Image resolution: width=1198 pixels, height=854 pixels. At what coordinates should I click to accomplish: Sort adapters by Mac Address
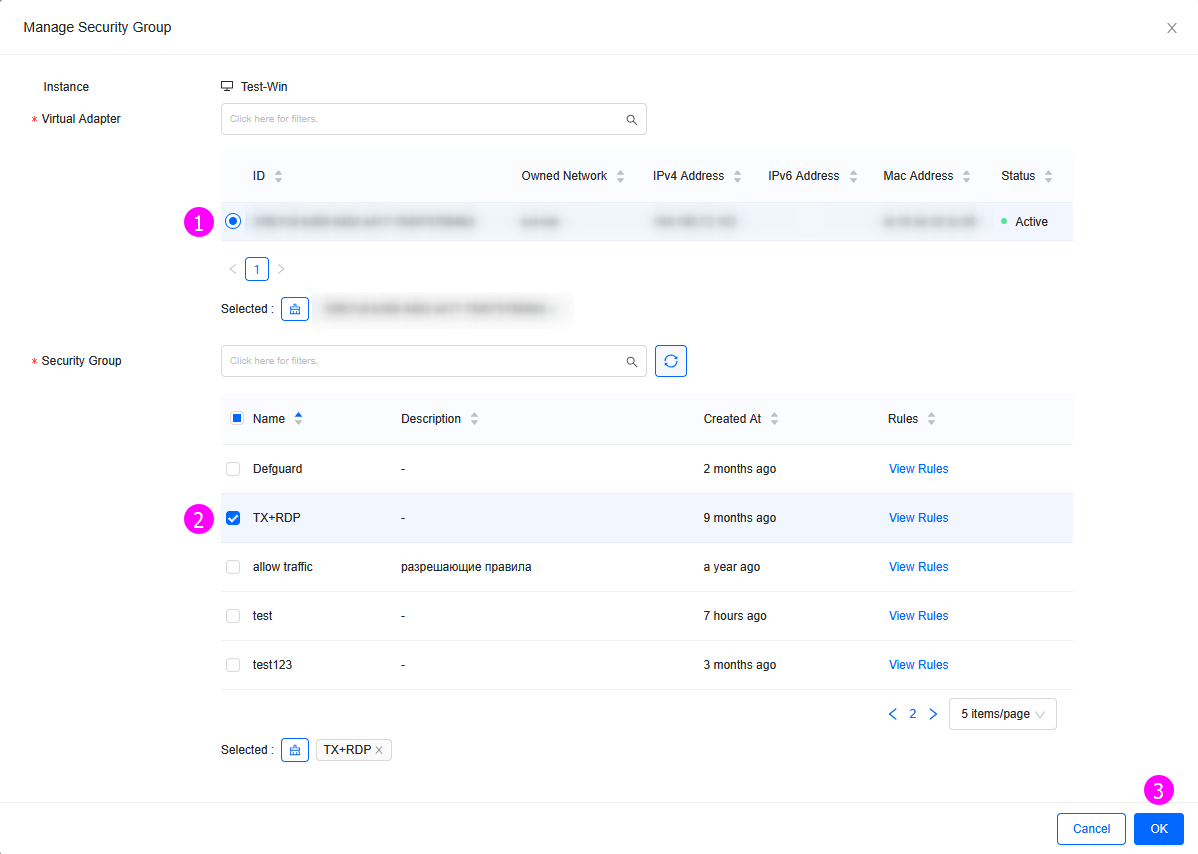(966, 176)
